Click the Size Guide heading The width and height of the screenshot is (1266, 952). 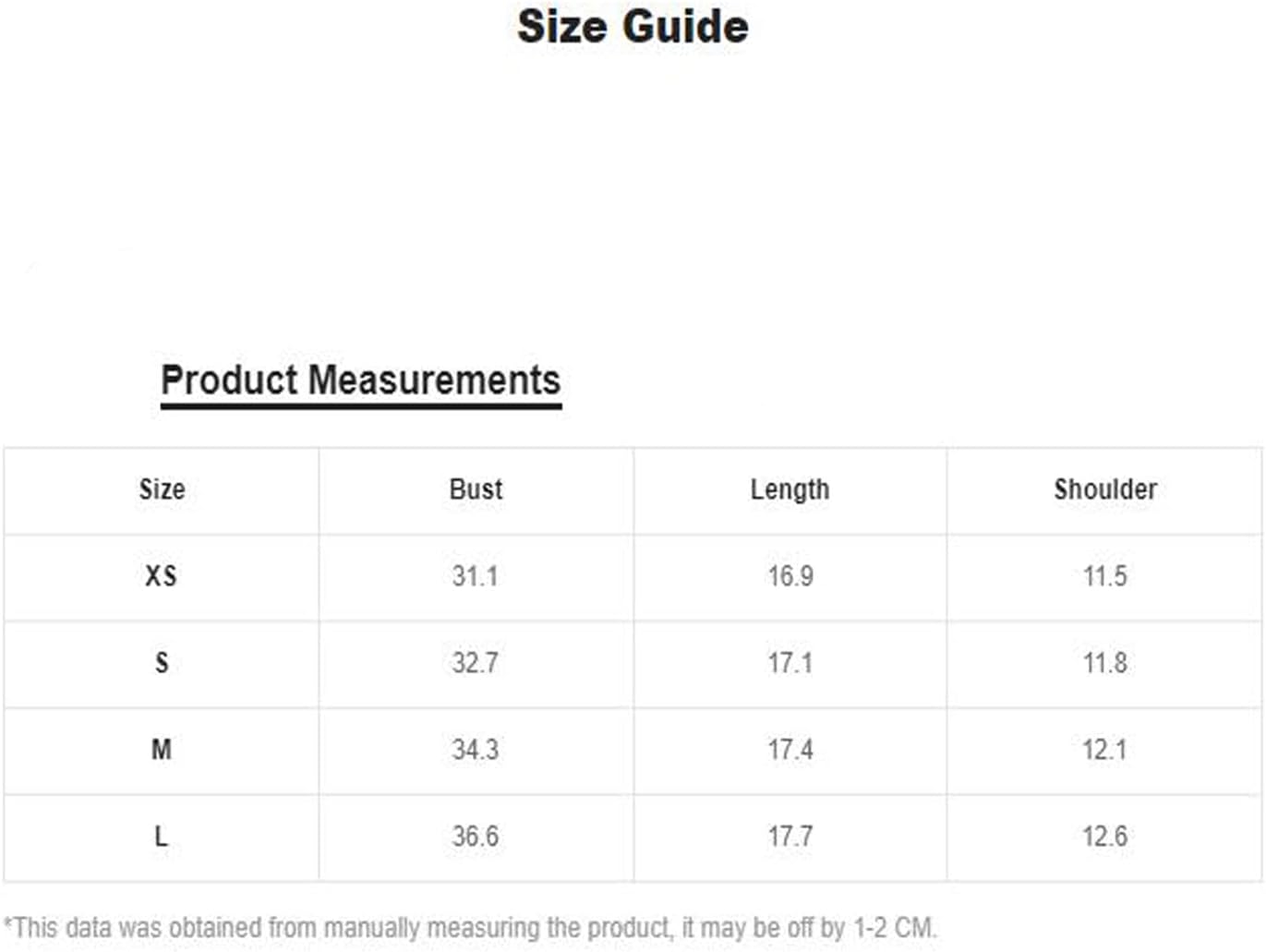coord(633,26)
